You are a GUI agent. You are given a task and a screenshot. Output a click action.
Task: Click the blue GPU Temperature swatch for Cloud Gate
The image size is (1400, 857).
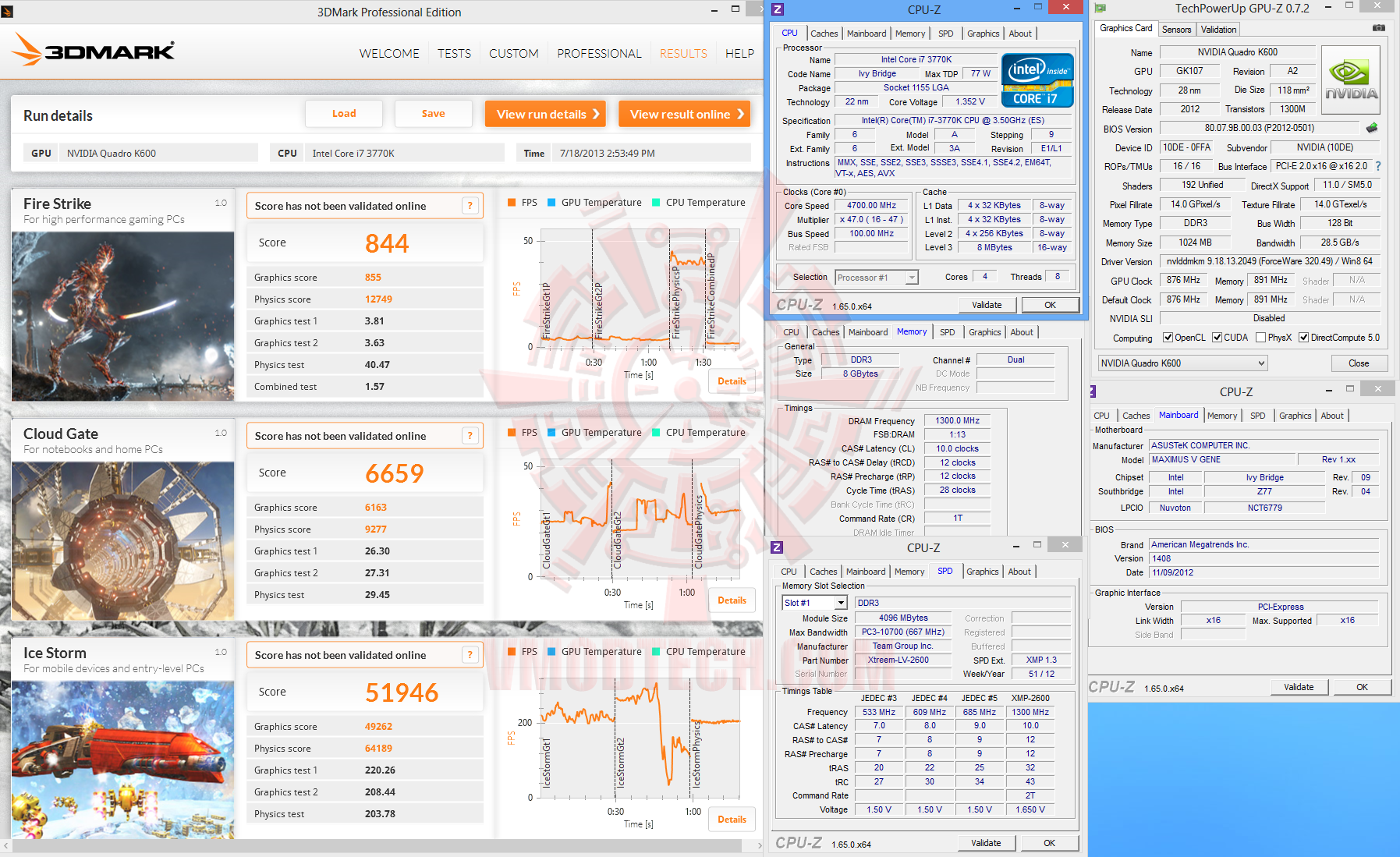[551, 433]
